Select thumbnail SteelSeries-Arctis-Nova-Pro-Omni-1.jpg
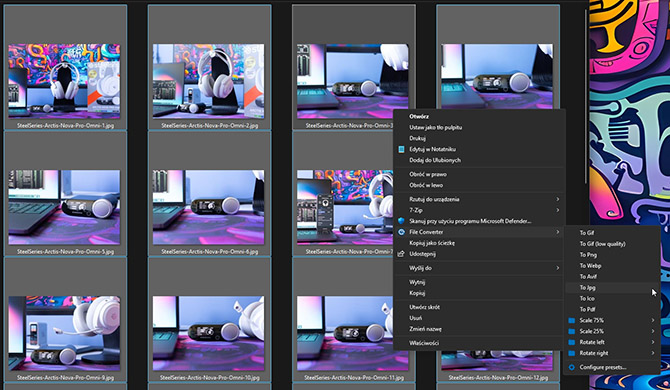670x390 pixels. click(x=65, y=81)
